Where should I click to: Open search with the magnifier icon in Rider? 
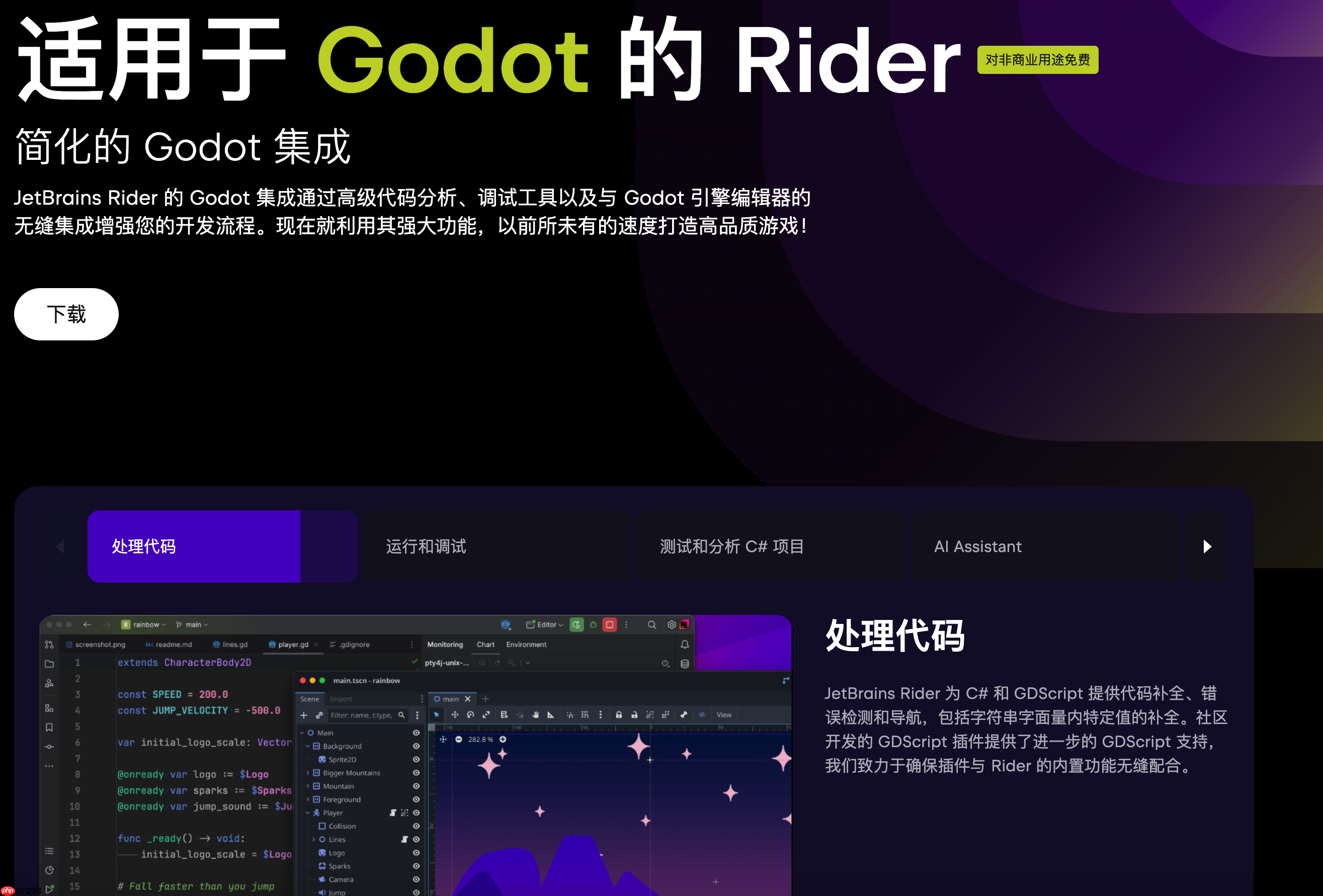(x=652, y=624)
